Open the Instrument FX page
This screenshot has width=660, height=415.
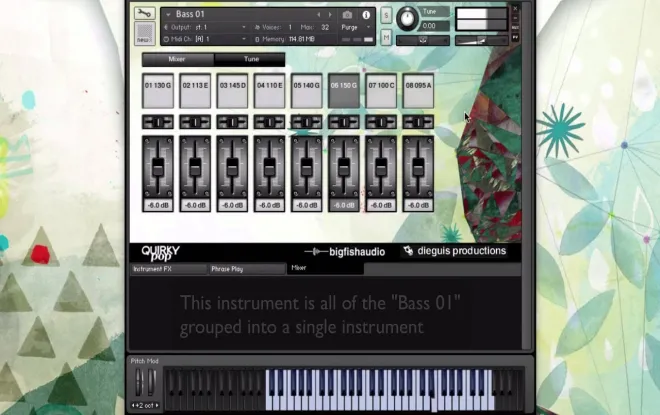168,269
